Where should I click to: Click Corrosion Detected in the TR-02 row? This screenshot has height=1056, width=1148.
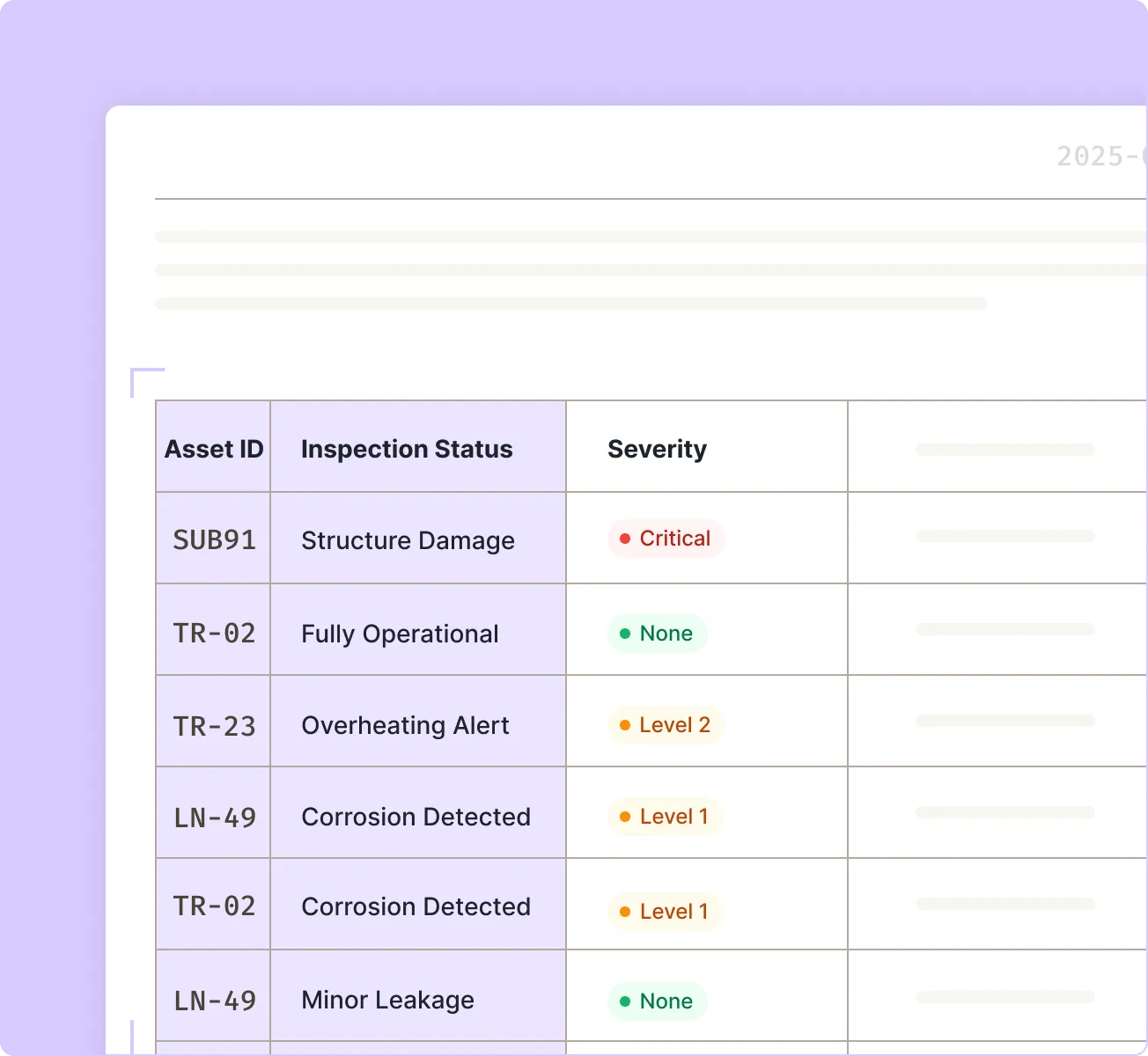(x=416, y=906)
